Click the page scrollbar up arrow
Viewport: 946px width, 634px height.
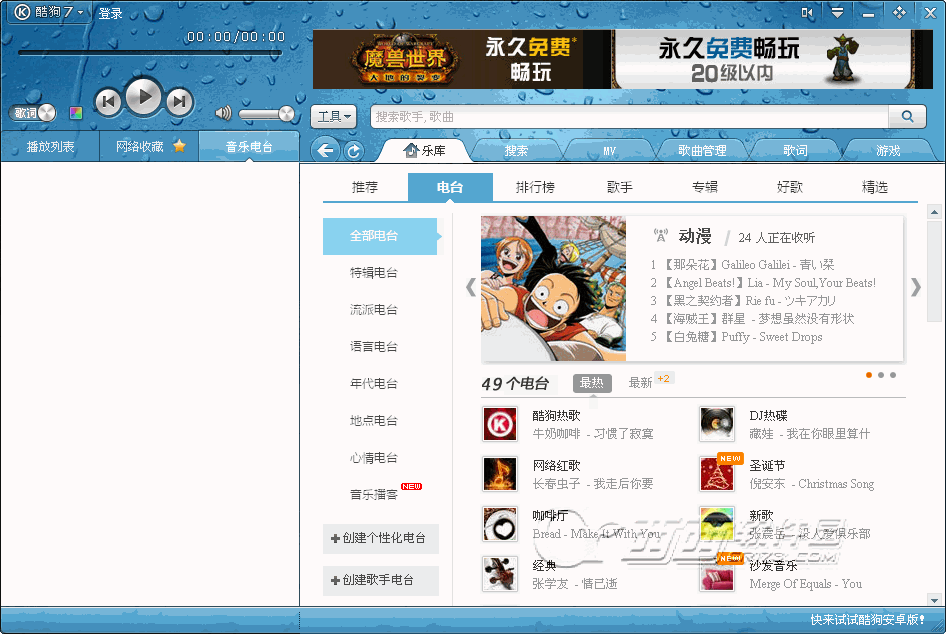click(935, 212)
